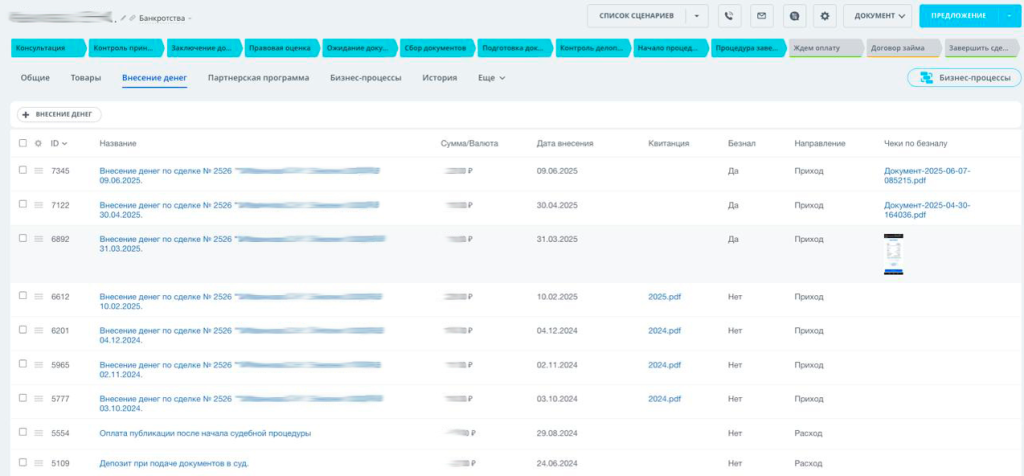Open row menu icon for ID 7345
This screenshot has width=1024, height=476.
[38, 171]
